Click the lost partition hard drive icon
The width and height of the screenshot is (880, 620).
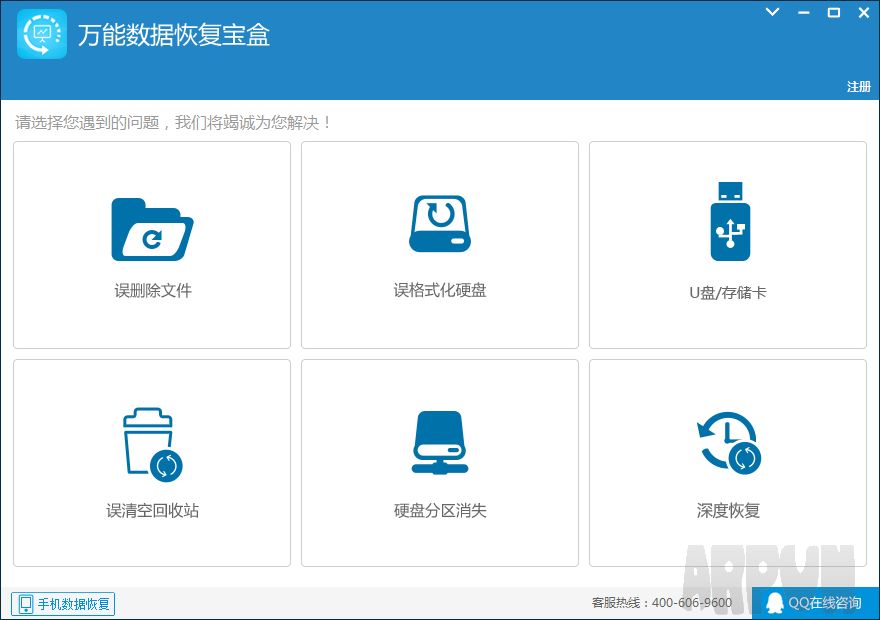pos(439,443)
